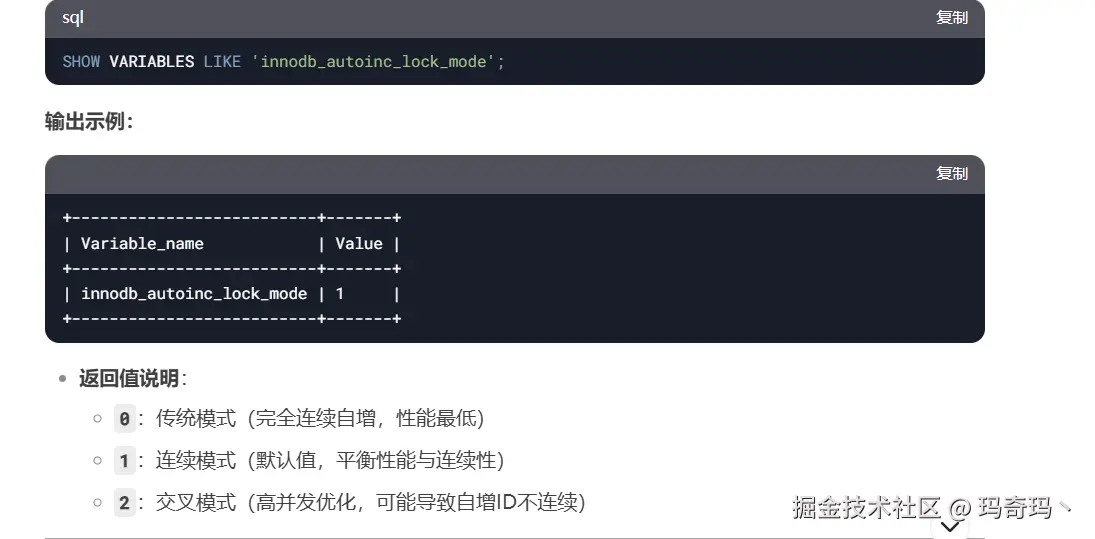Viewport: 1095px width, 539px height.
Task: Copy the SQL query code block
Action: (x=951, y=17)
